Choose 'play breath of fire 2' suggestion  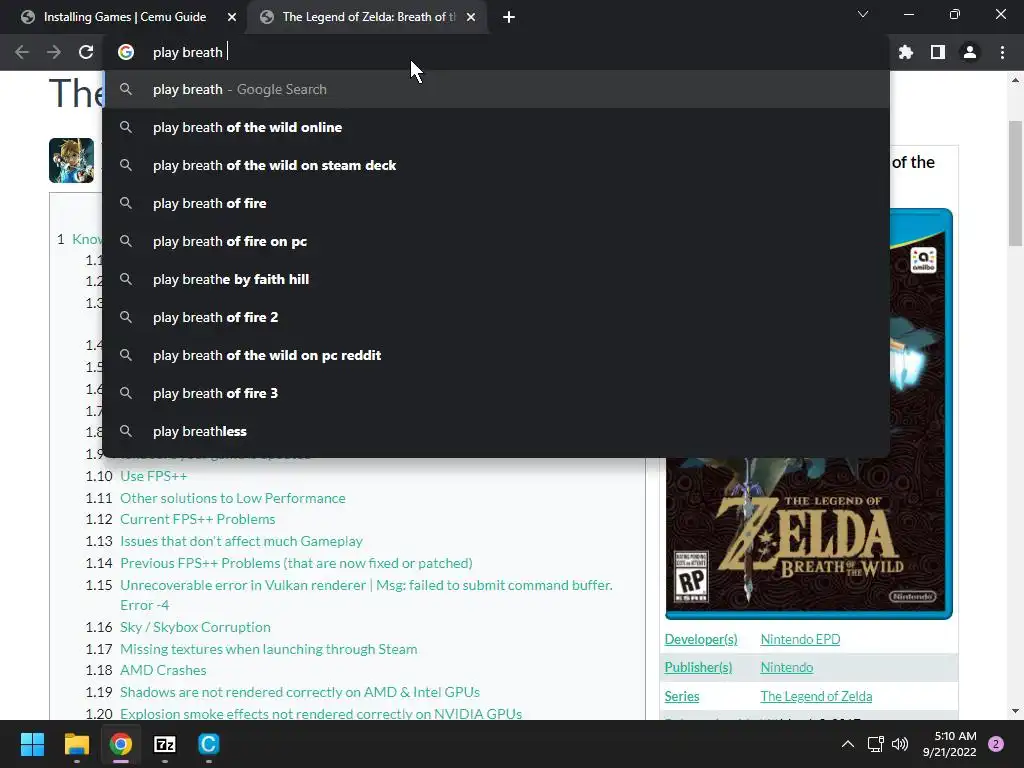[496, 317]
